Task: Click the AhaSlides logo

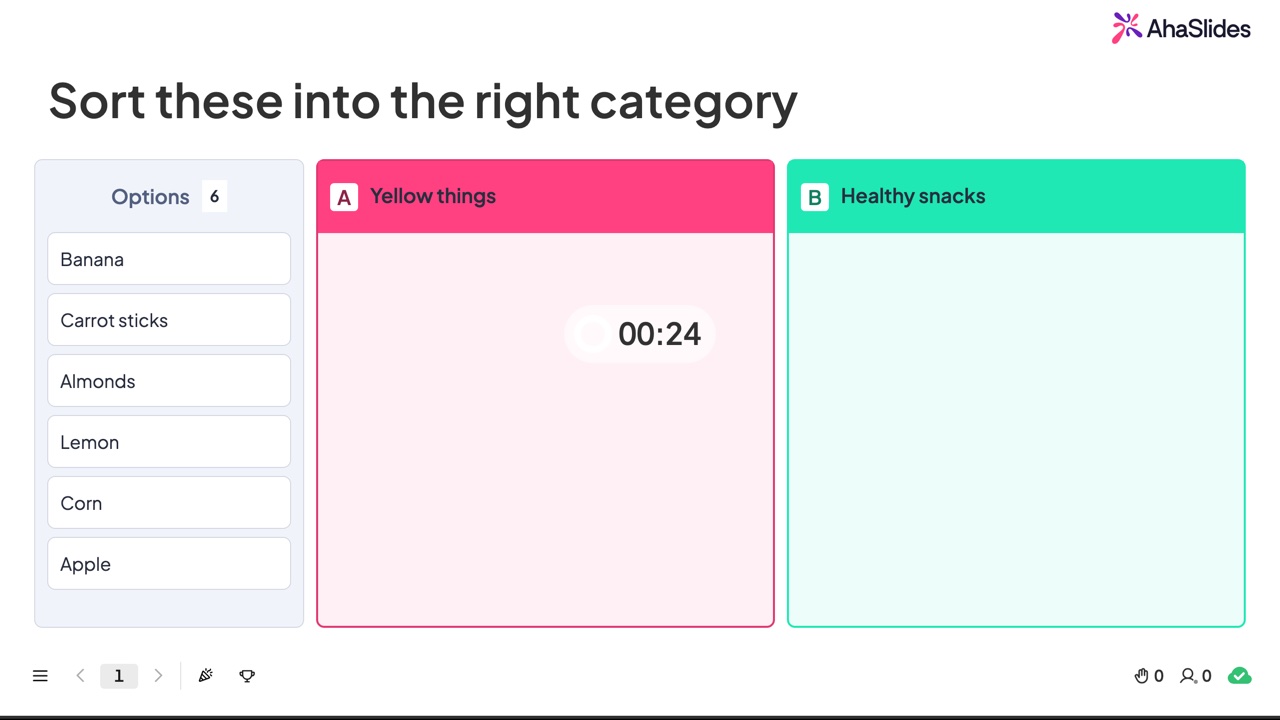Action: click(1181, 28)
